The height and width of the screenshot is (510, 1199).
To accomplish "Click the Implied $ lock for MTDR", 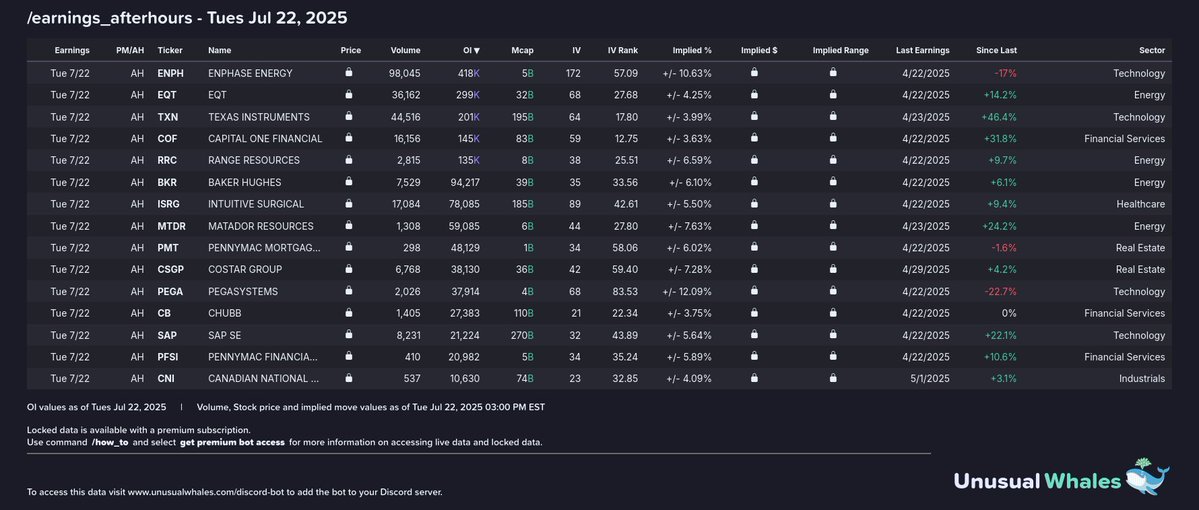I will click(754, 226).
